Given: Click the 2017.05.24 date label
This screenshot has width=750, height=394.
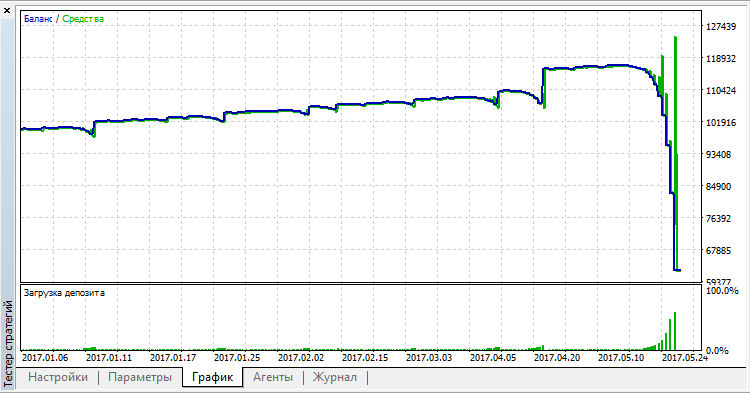Looking at the screenshot, I should click(x=685, y=358).
